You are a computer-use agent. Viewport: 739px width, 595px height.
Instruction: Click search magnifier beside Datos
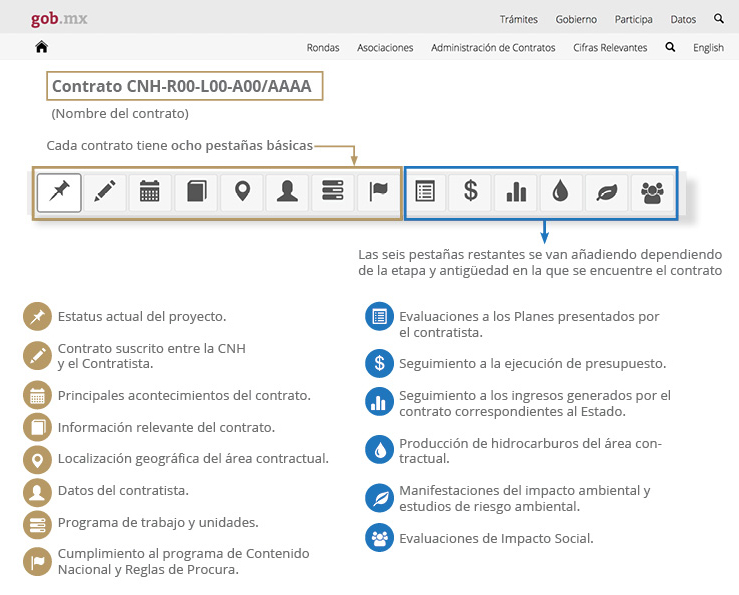[719, 19]
